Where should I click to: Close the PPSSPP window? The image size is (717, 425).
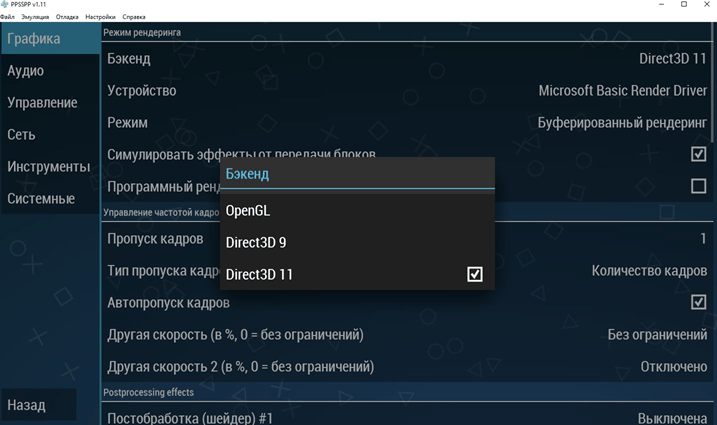tap(706, 4)
